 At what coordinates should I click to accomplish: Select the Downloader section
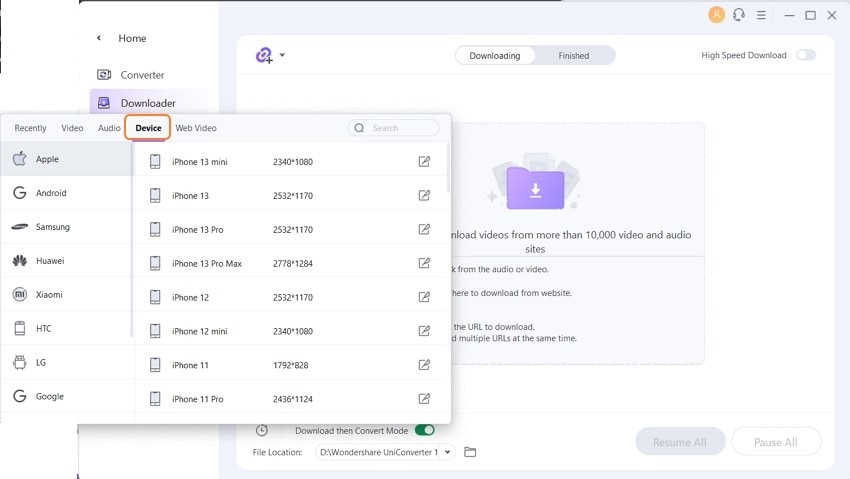click(150, 102)
